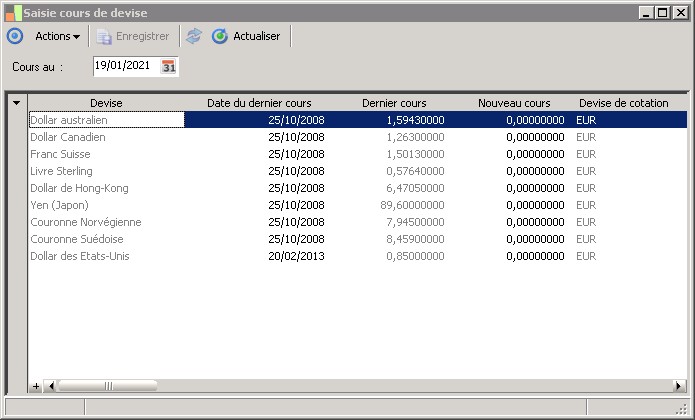
Task: Select the Couronne Norvégienne row
Action: [x=358, y=222]
